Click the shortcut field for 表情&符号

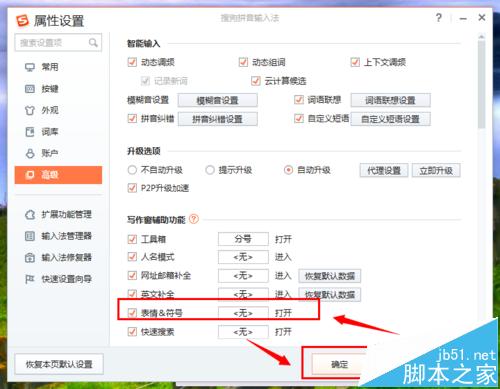(243, 313)
